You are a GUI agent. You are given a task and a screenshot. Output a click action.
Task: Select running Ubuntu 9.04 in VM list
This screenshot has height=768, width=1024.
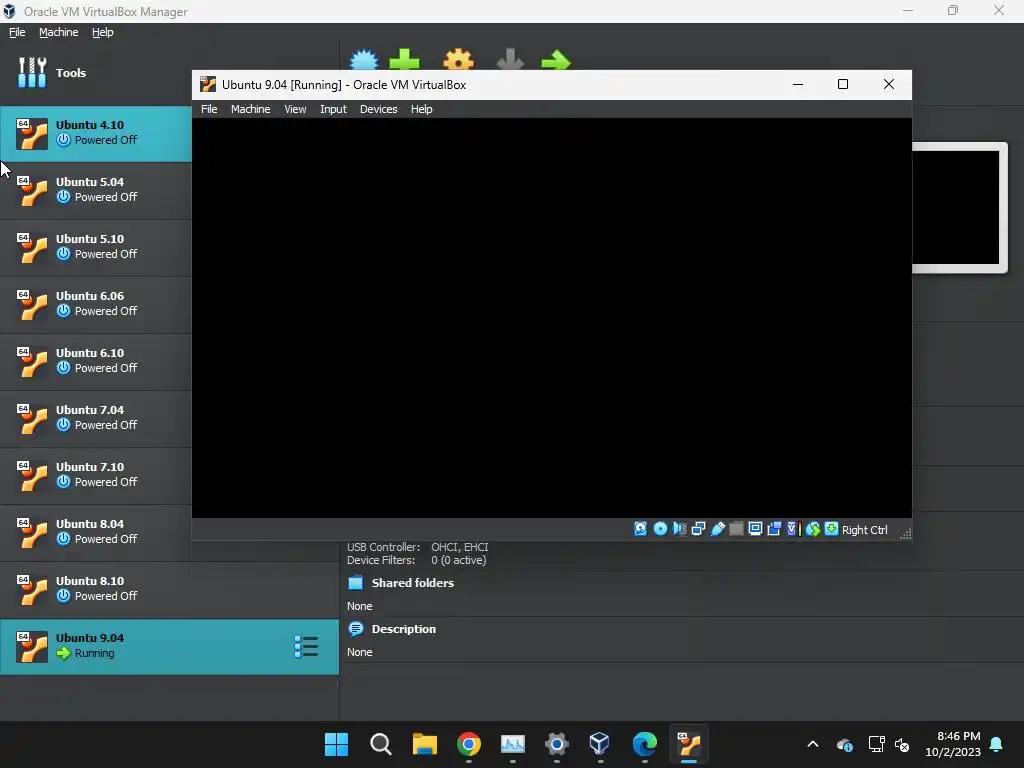pos(169,647)
